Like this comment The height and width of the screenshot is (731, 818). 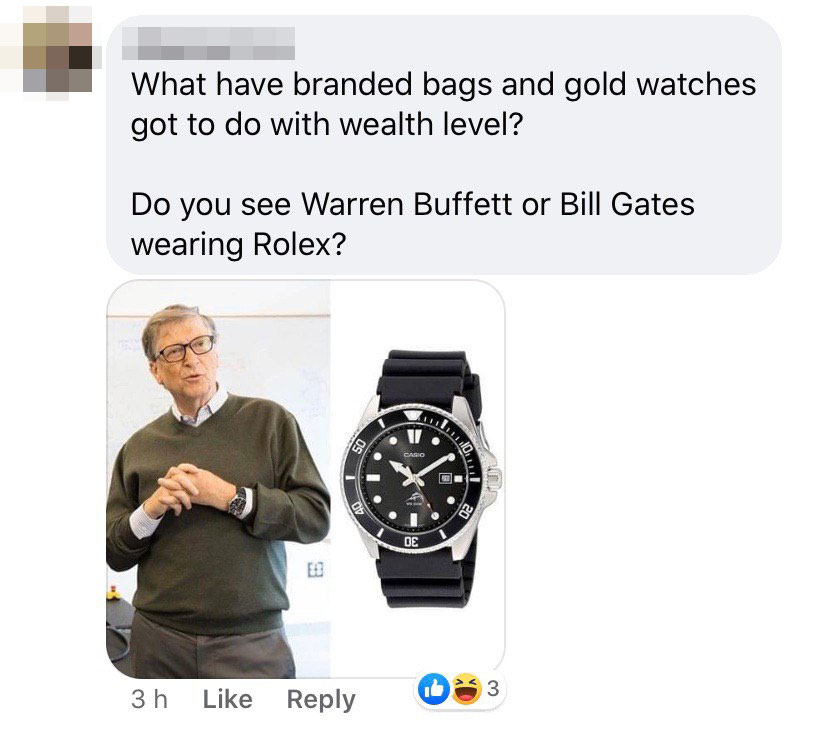click(x=227, y=699)
